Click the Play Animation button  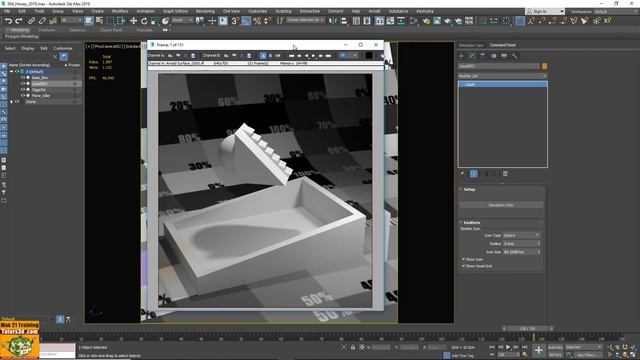[x=508, y=347]
